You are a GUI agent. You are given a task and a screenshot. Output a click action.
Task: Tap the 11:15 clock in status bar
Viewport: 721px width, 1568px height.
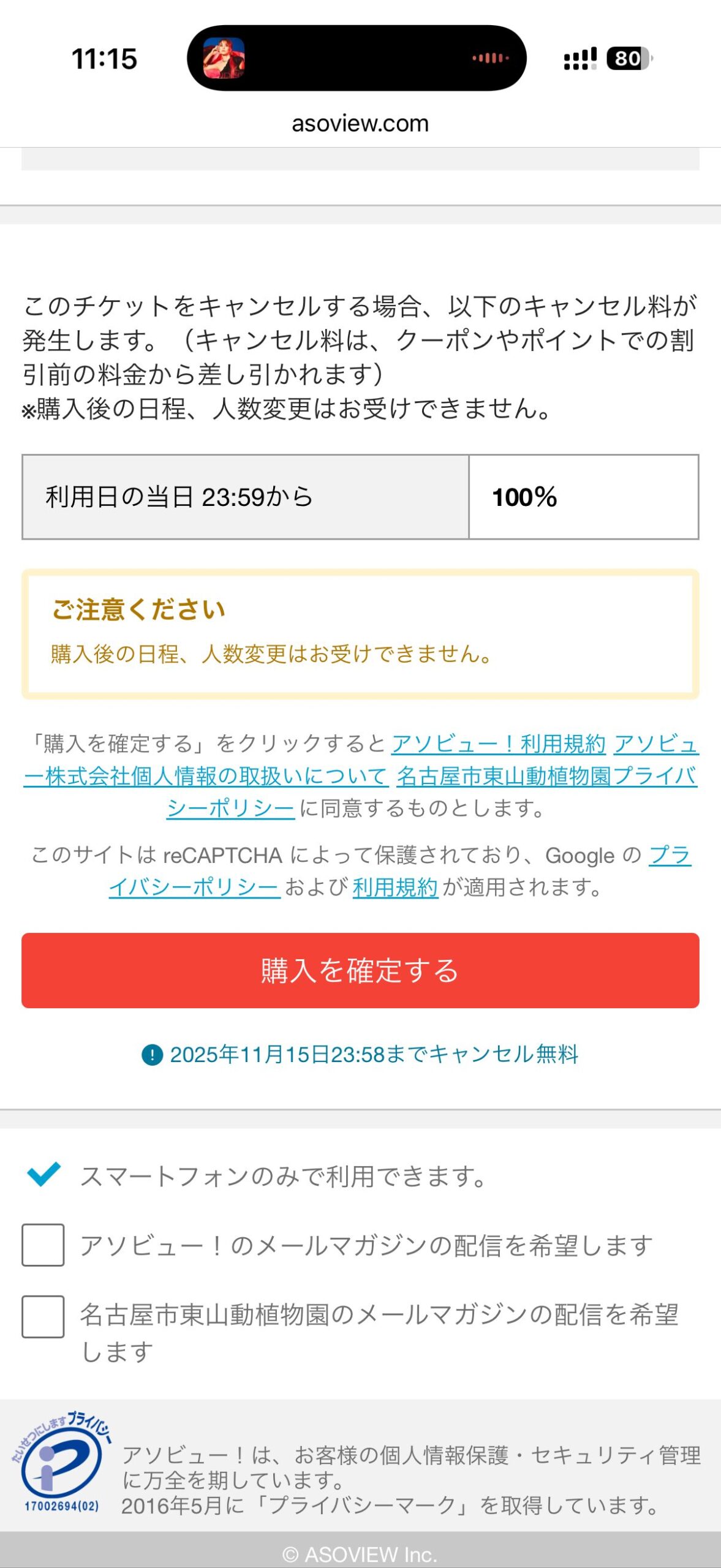point(104,59)
